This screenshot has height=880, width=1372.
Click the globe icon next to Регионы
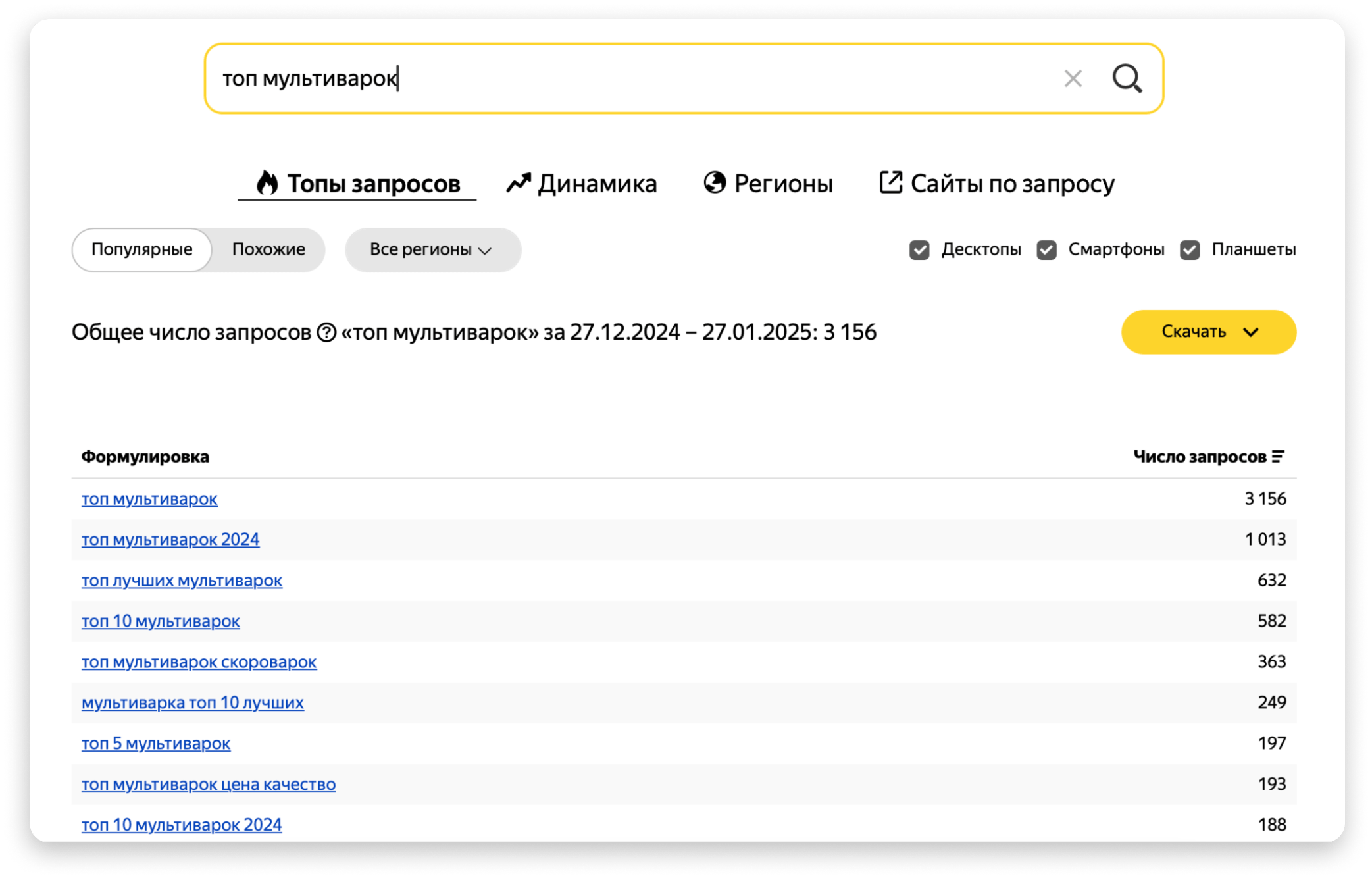click(715, 182)
